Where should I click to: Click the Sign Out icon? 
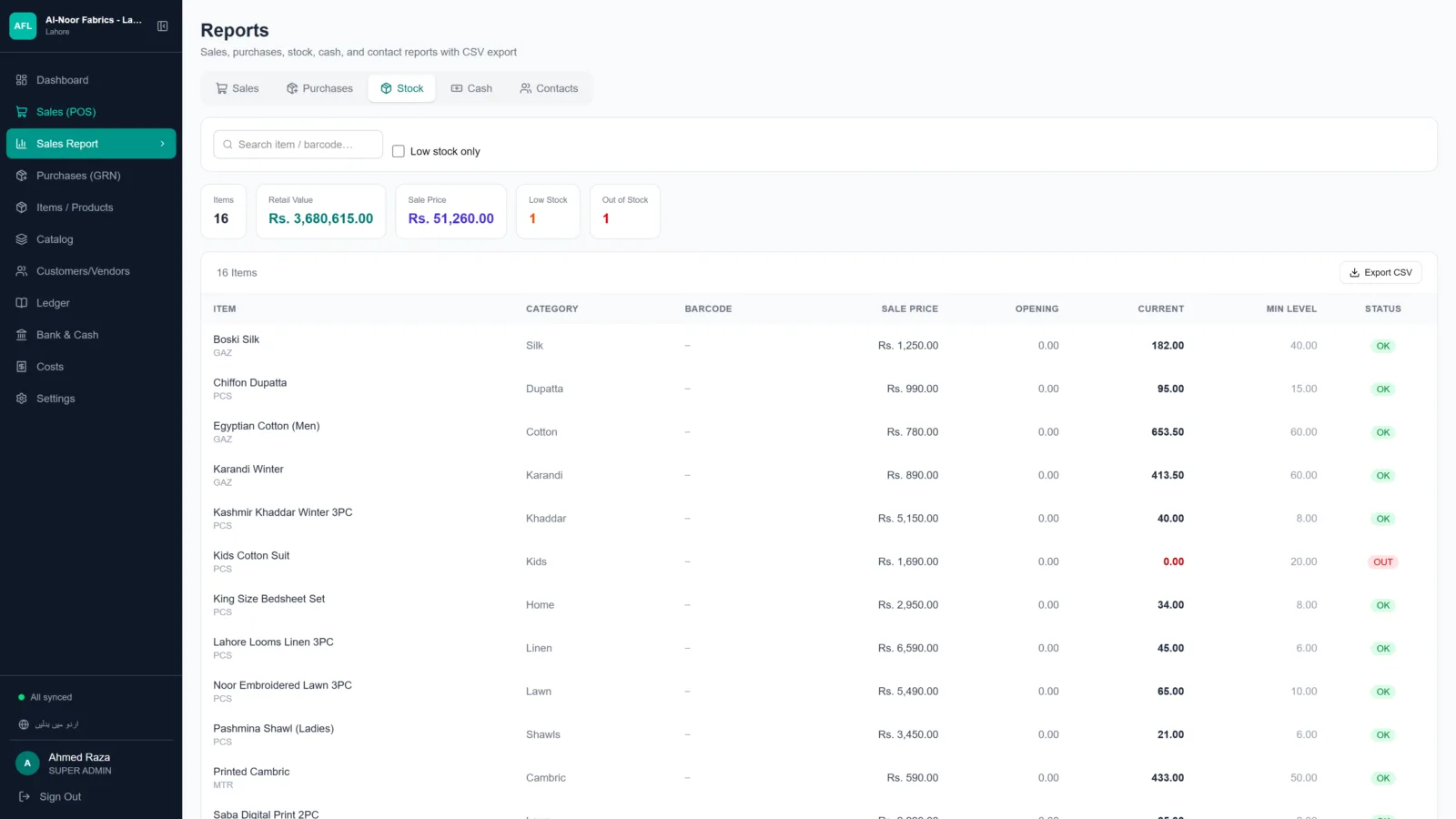tap(25, 796)
